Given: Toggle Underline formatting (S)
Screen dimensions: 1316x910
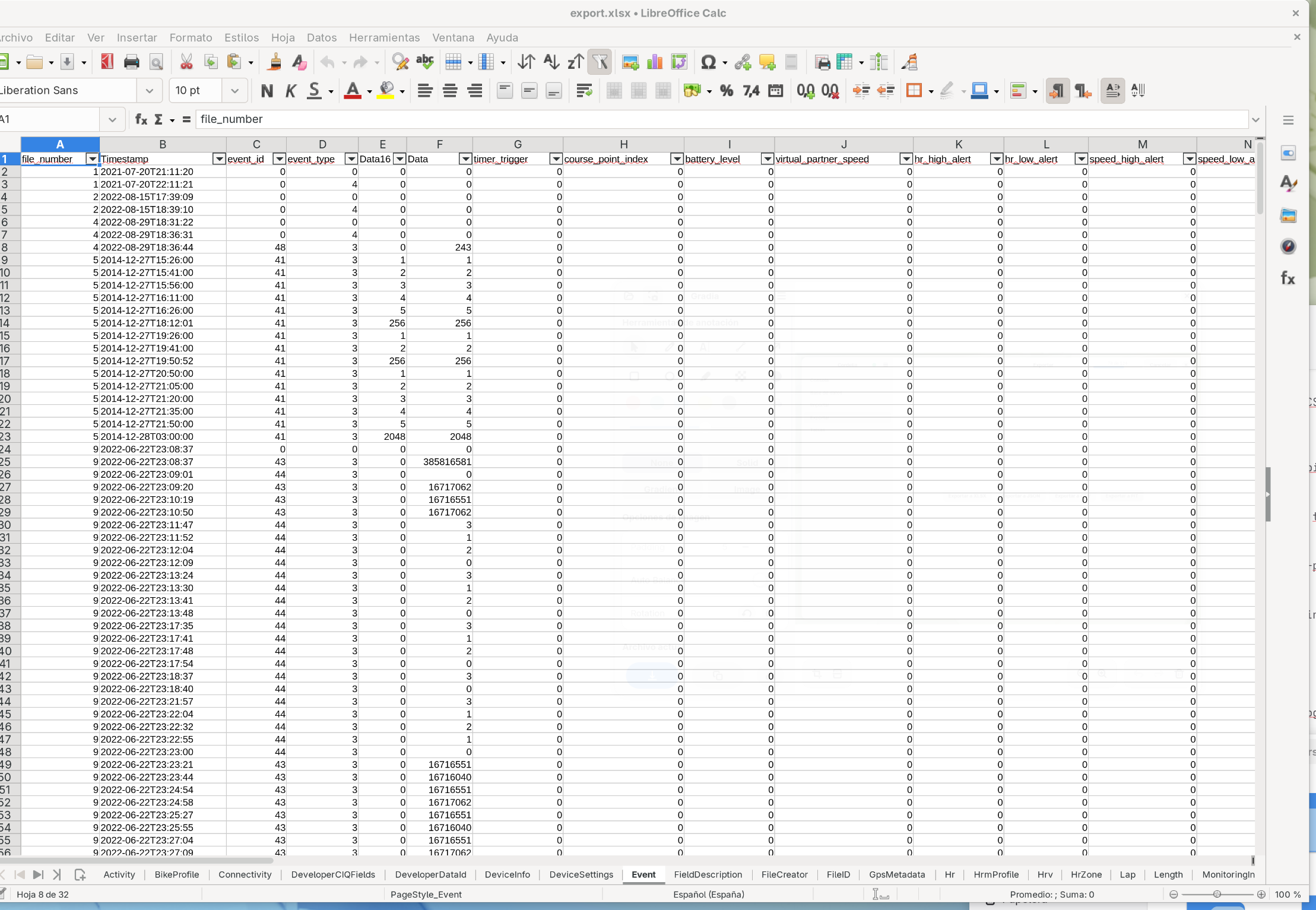Looking at the screenshot, I should (314, 90).
